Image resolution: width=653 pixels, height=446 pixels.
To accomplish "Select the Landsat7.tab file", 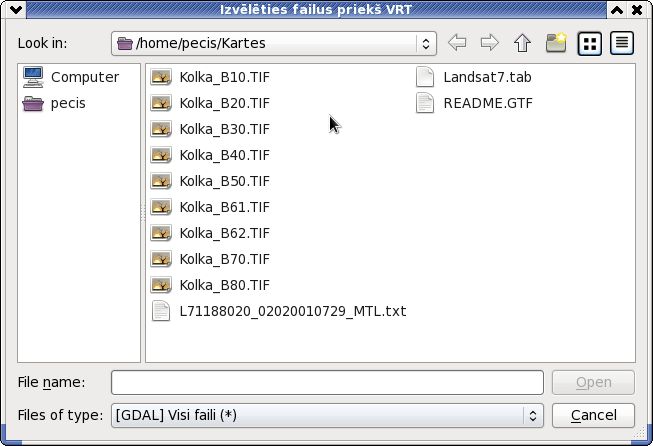I will (x=474, y=77).
